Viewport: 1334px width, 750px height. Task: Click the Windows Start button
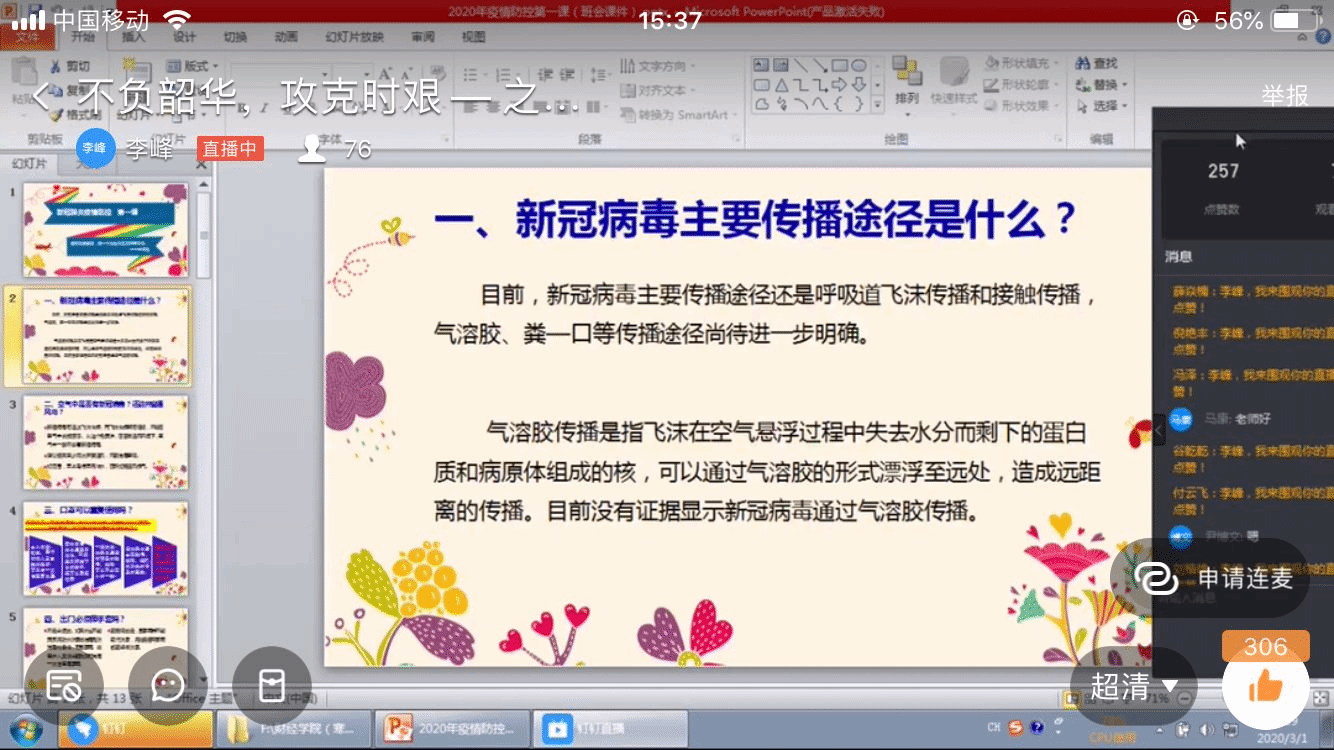26,729
